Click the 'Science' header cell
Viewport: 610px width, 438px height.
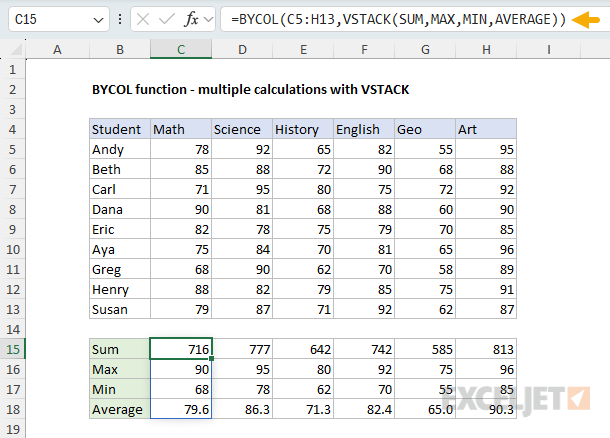pos(242,129)
